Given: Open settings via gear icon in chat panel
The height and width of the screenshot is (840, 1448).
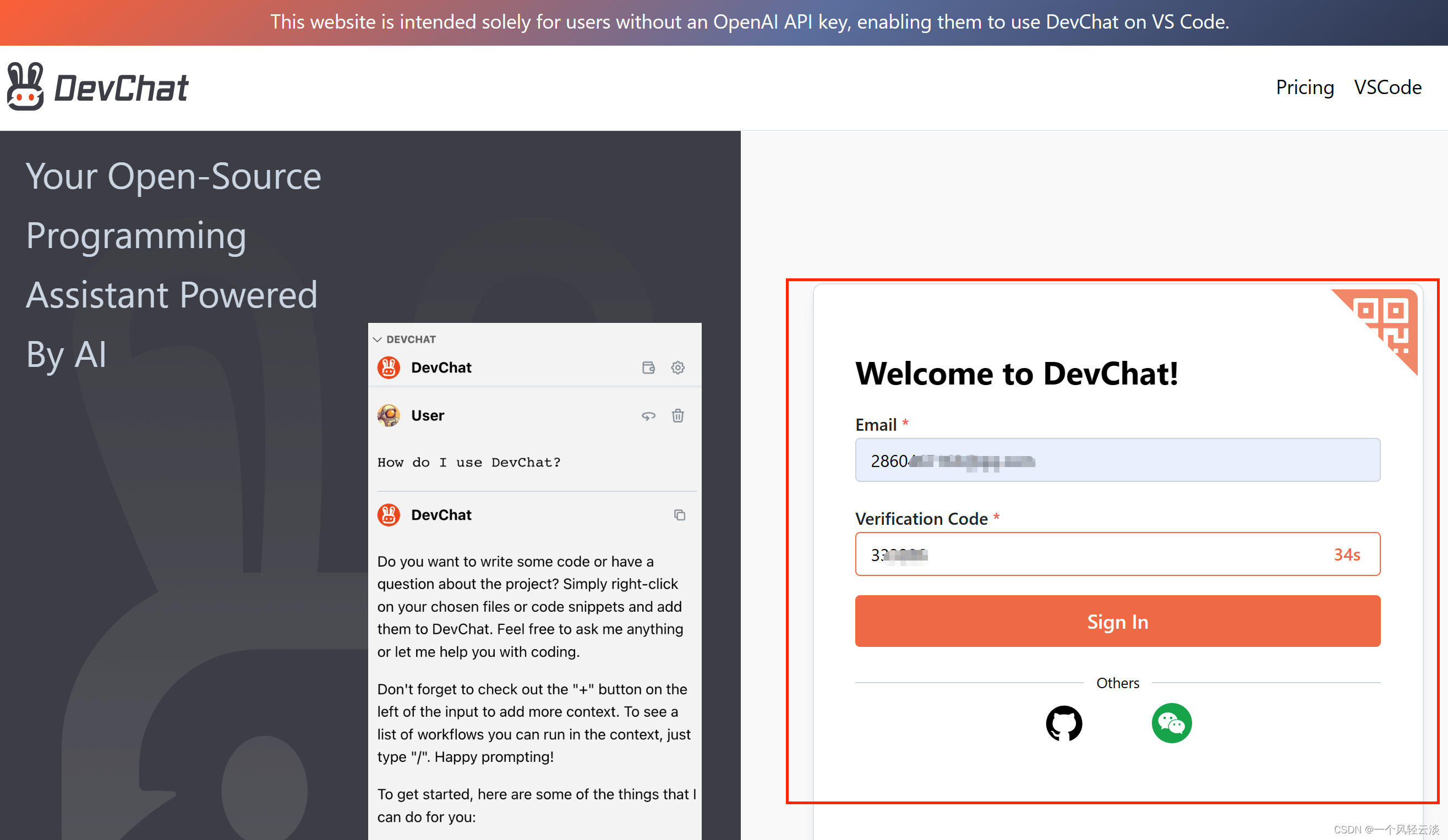Looking at the screenshot, I should pos(678,367).
